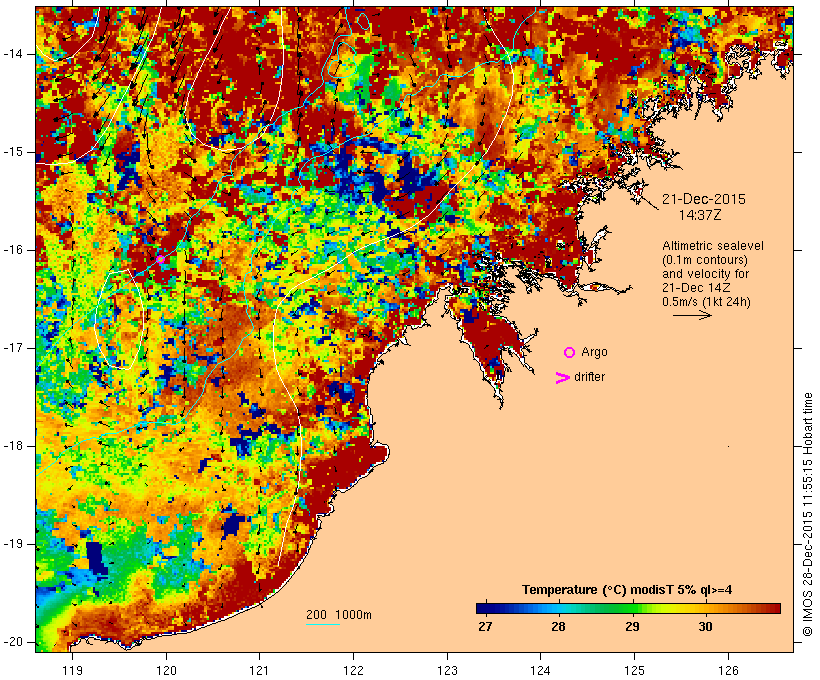Click the '200 1000m' depth contour label
The image size is (820, 680).
(x=339, y=615)
